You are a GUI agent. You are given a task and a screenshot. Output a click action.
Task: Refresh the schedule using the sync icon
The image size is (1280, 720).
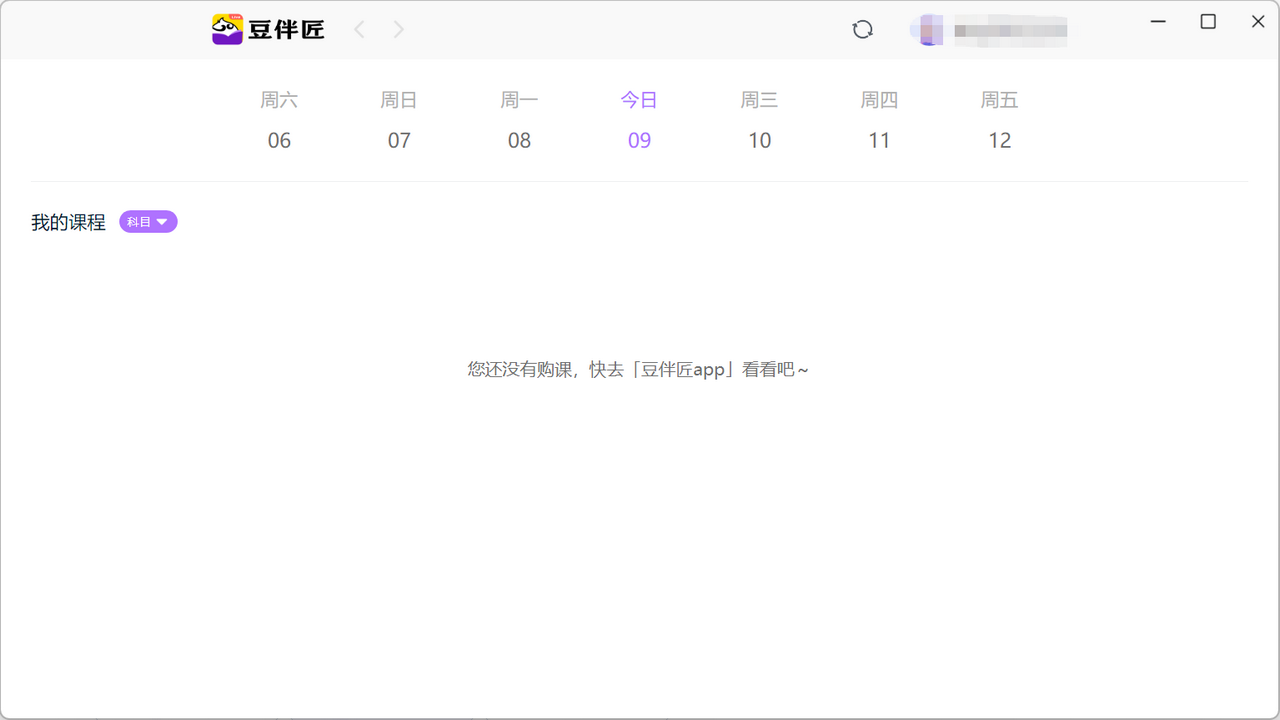862,29
